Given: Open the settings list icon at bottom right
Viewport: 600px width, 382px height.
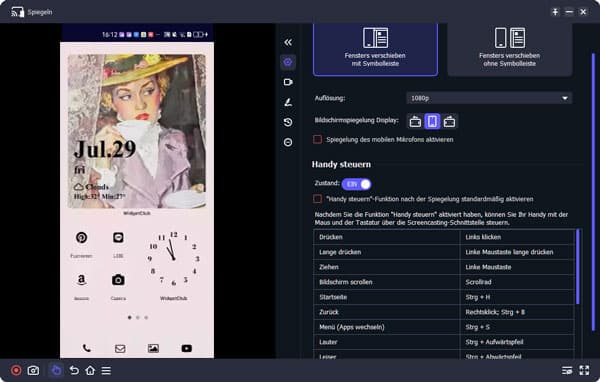Looking at the screenshot, I should [x=567, y=370].
